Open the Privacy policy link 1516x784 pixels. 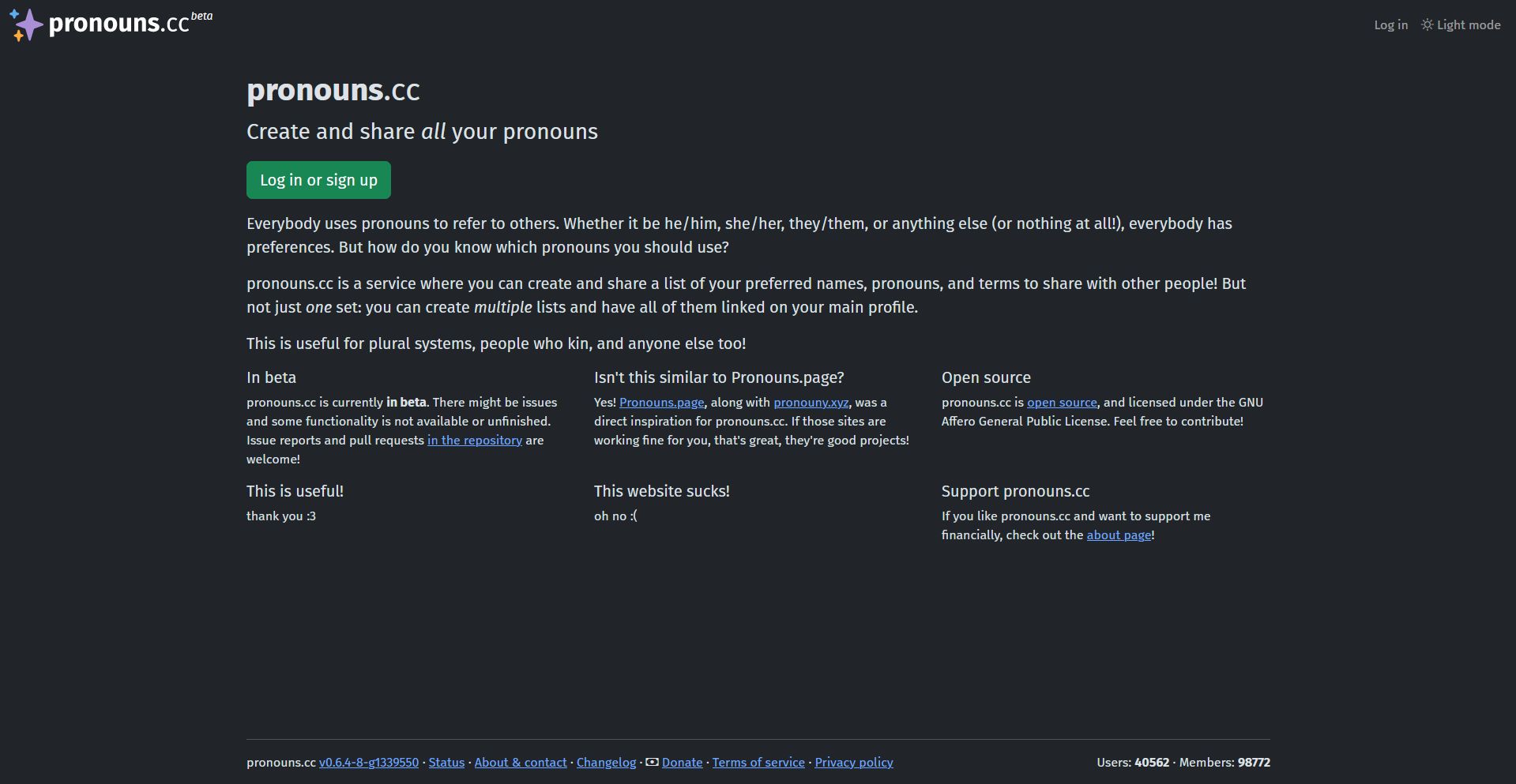[x=854, y=762]
